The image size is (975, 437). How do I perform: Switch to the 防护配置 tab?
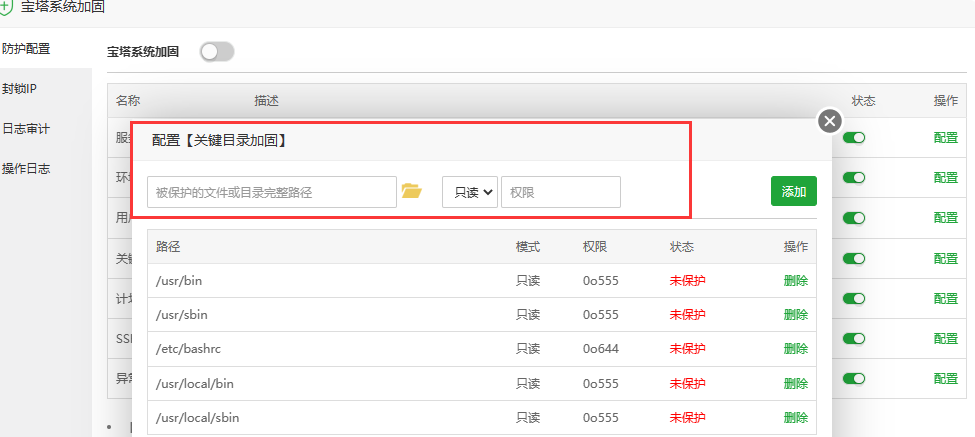pos(26,48)
